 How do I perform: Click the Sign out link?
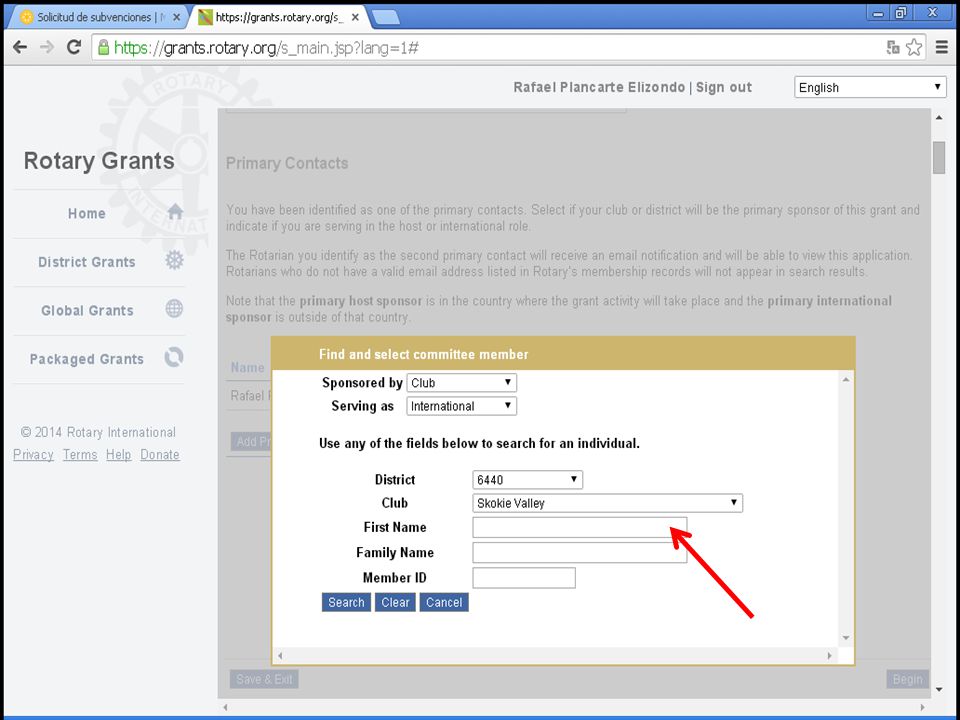(x=724, y=87)
